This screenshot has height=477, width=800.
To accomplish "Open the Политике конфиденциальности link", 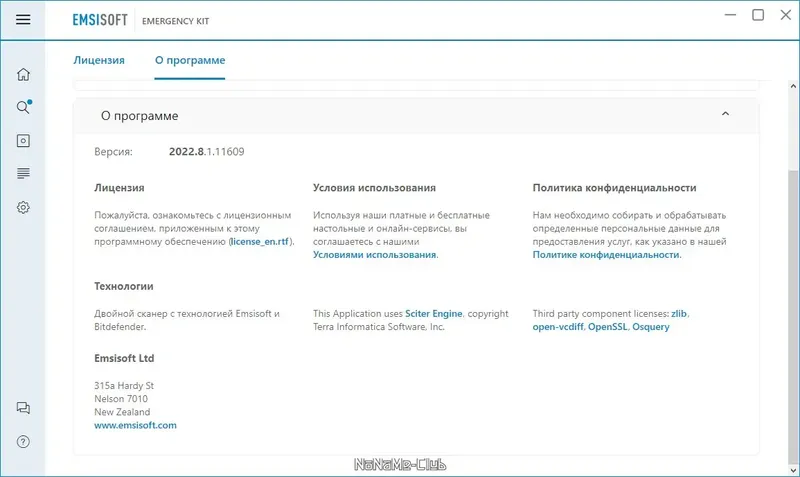I will pyautogui.click(x=606, y=255).
